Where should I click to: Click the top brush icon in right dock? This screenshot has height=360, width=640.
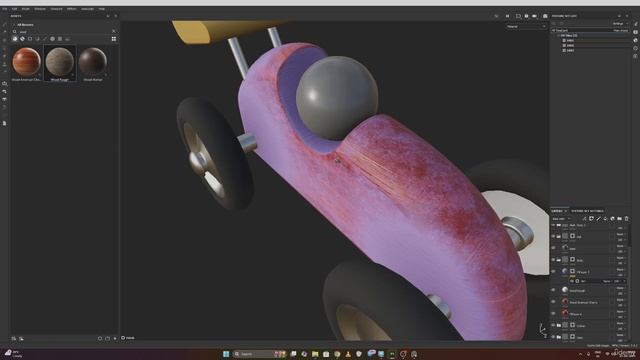pyautogui.click(x=636, y=24)
